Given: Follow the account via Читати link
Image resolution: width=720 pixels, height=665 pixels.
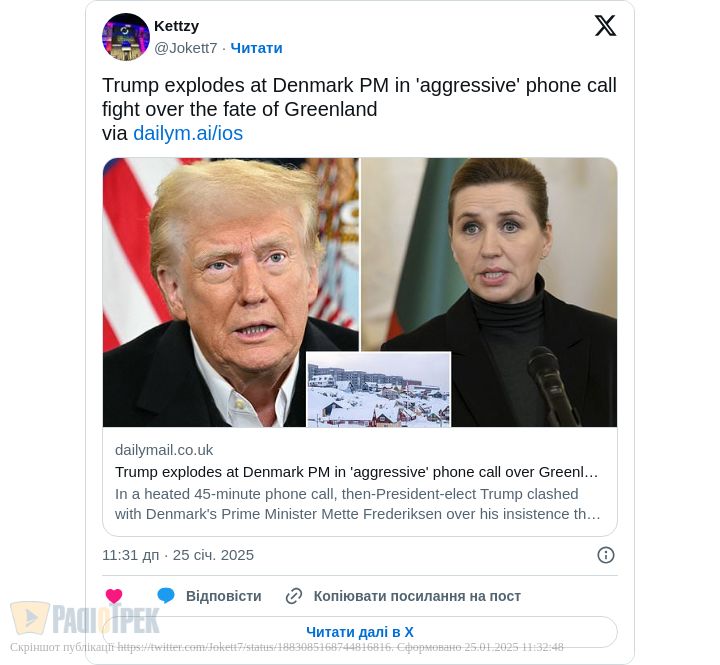Looking at the screenshot, I should coord(256,48).
